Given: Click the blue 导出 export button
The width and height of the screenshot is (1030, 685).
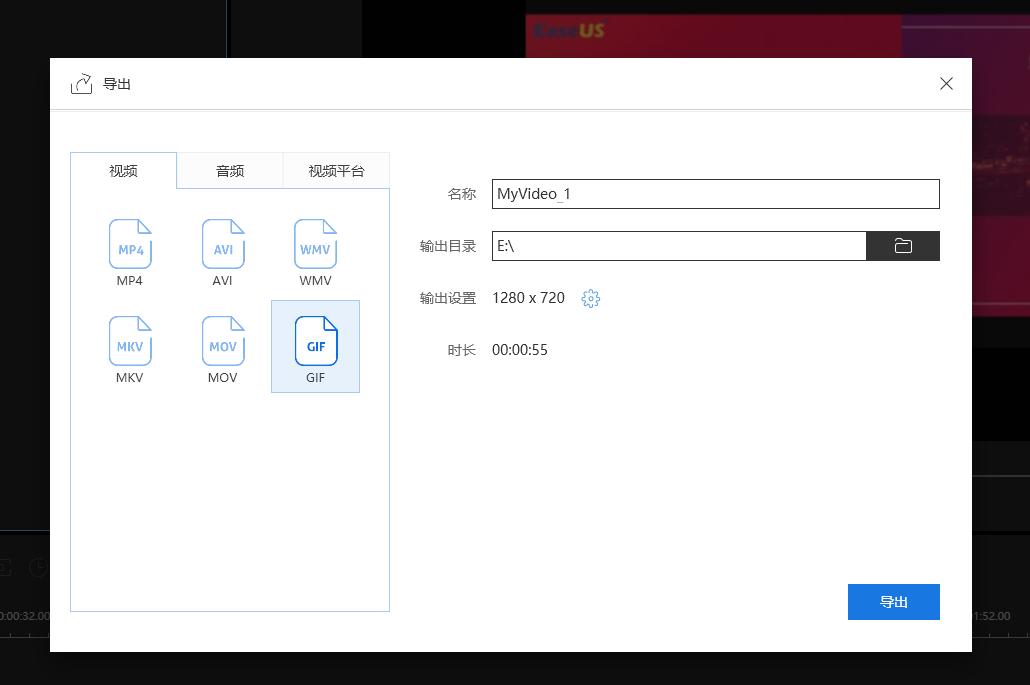Looking at the screenshot, I should tap(893, 601).
